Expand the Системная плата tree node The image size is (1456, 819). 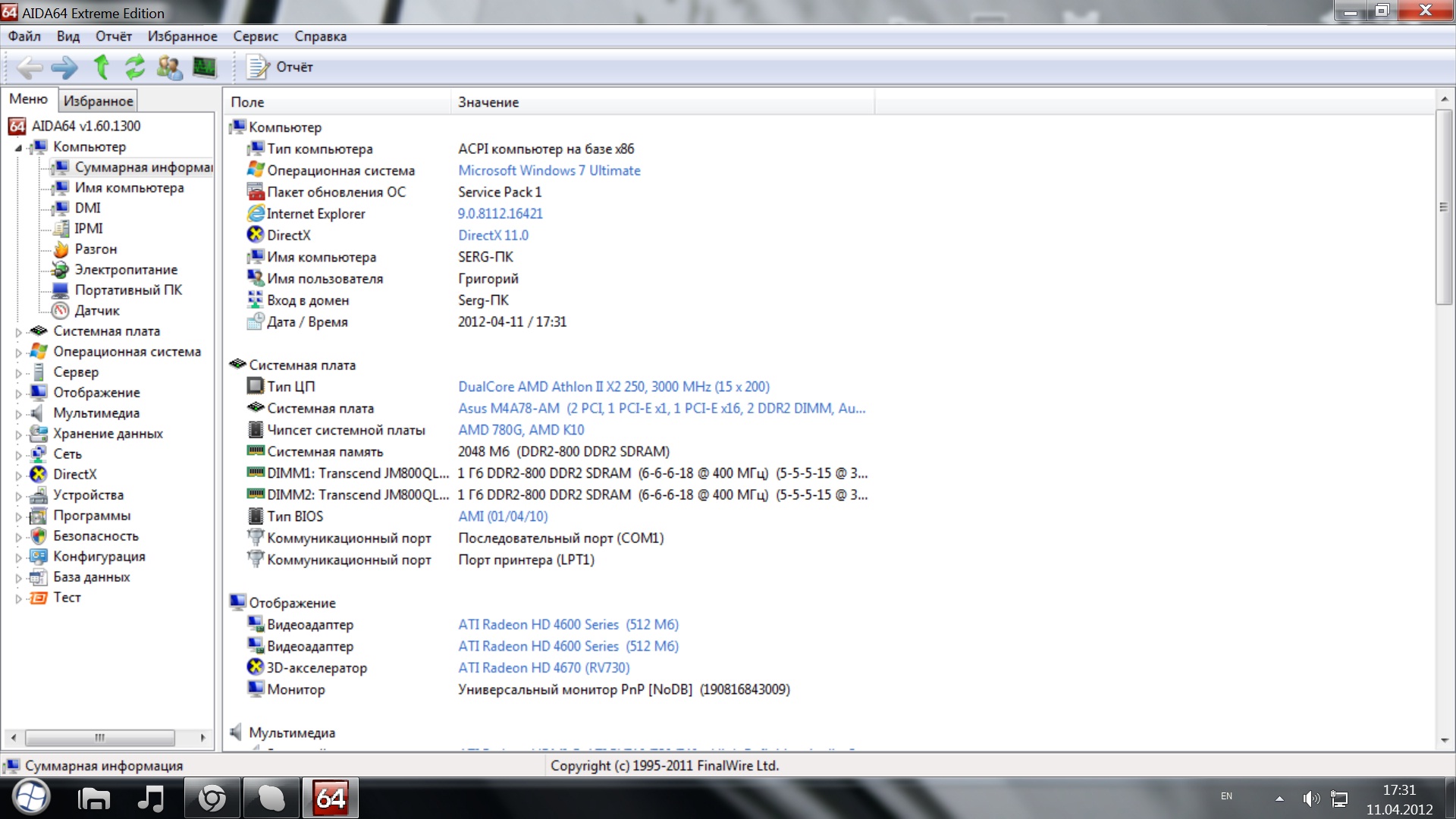click(x=19, y=332)
